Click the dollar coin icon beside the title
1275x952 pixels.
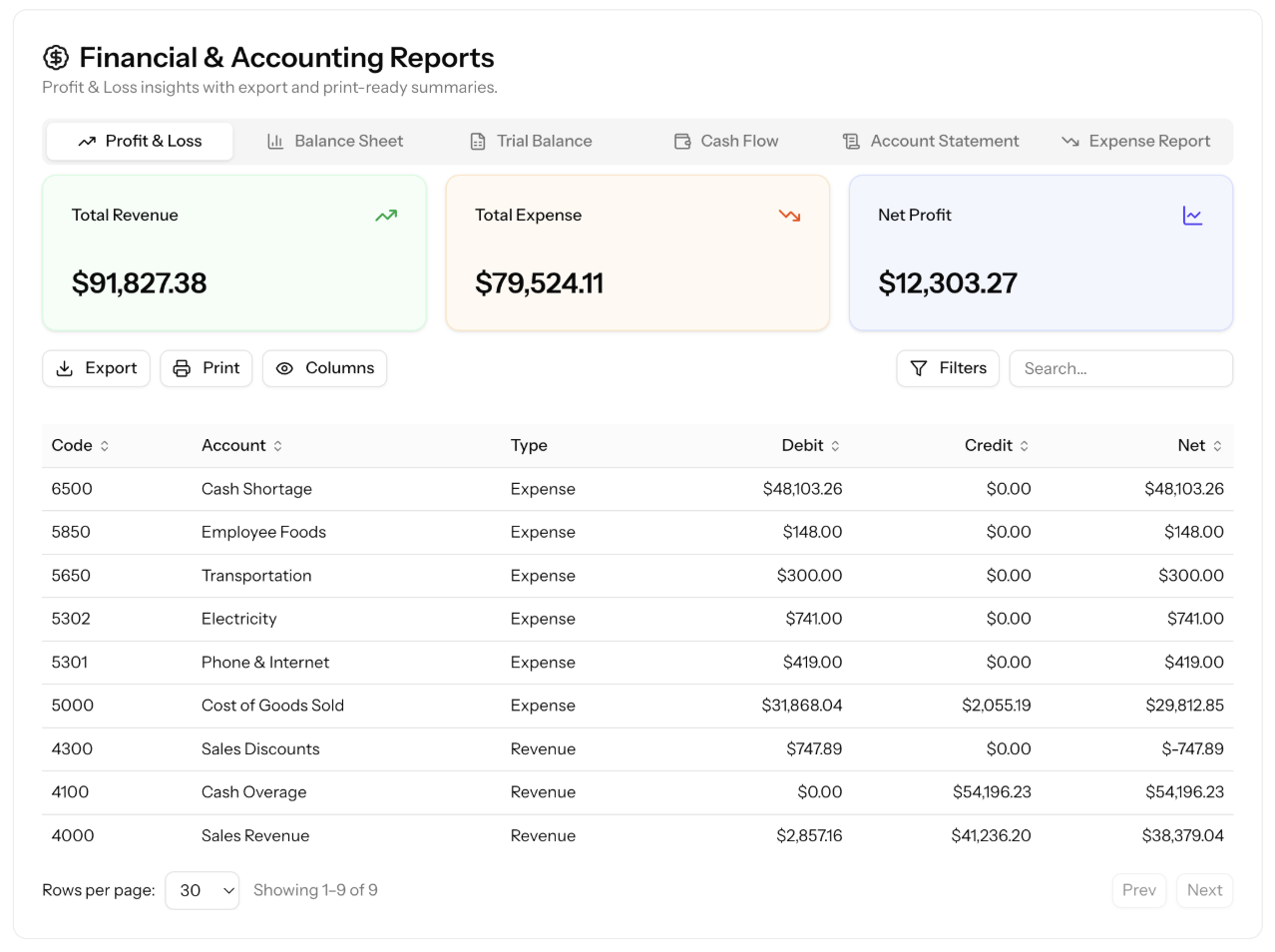tap(56, 58)
